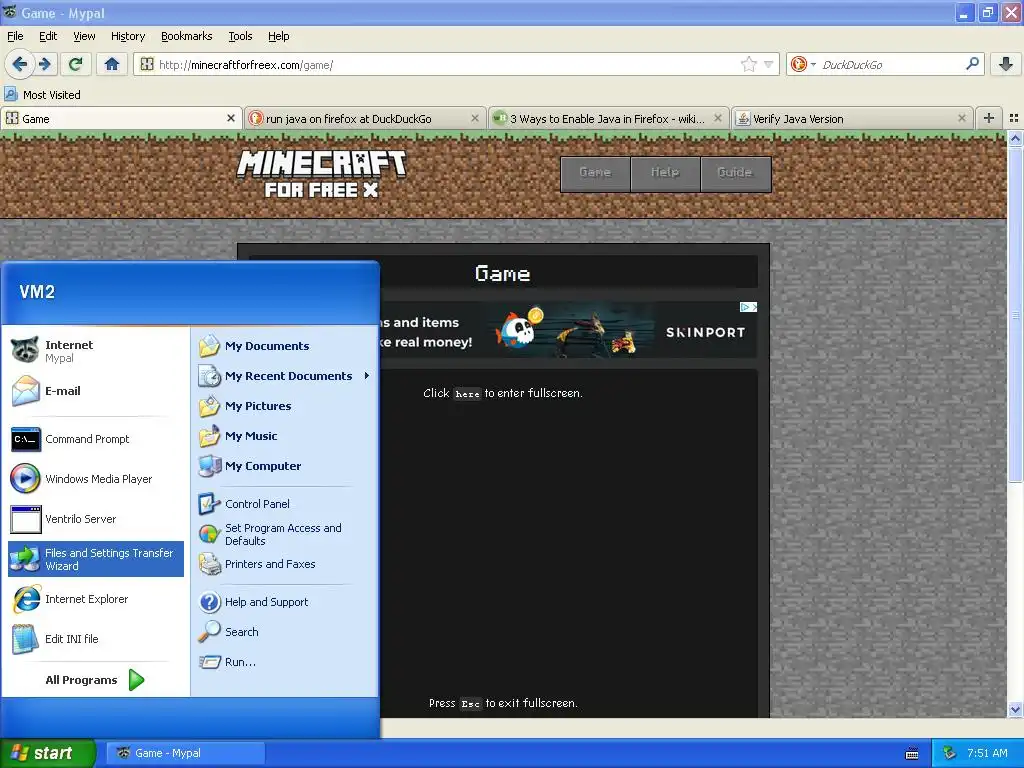Image resolution: width=1024 pixels, height=768 pixels.
Task: Open the on-screen keyboard tray icon
Action: [x=912, y=754]
